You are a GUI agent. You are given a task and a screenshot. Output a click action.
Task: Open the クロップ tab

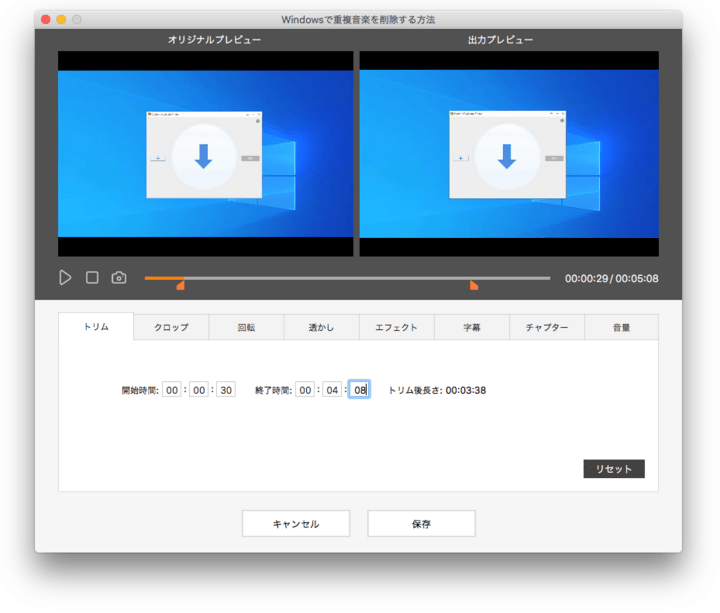[171, 327]
